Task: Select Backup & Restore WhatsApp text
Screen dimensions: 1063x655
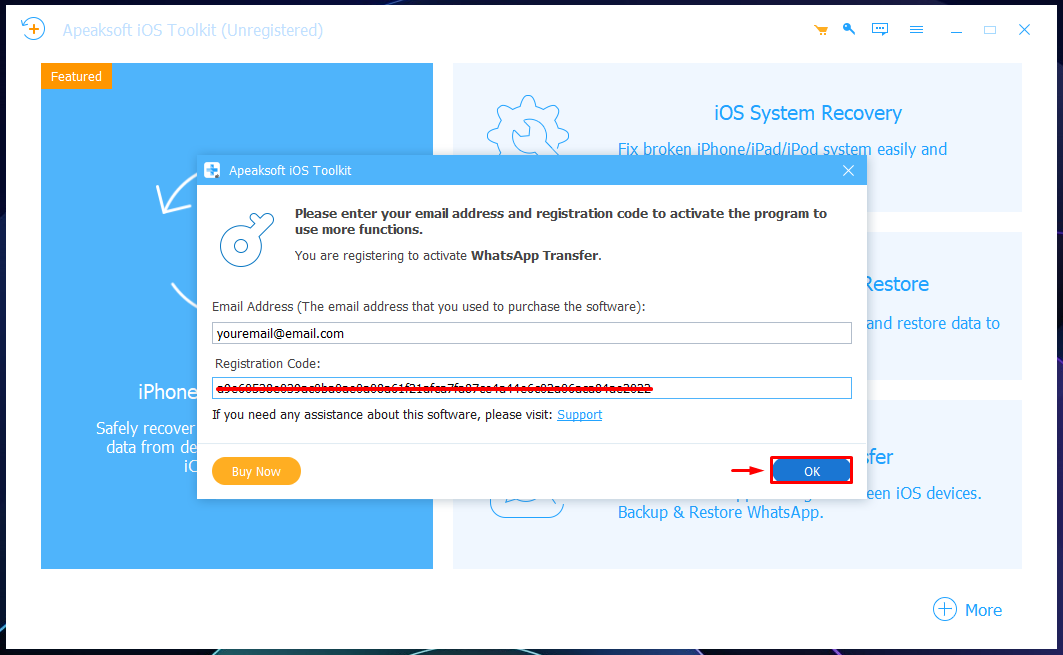Action: (720, 513)
